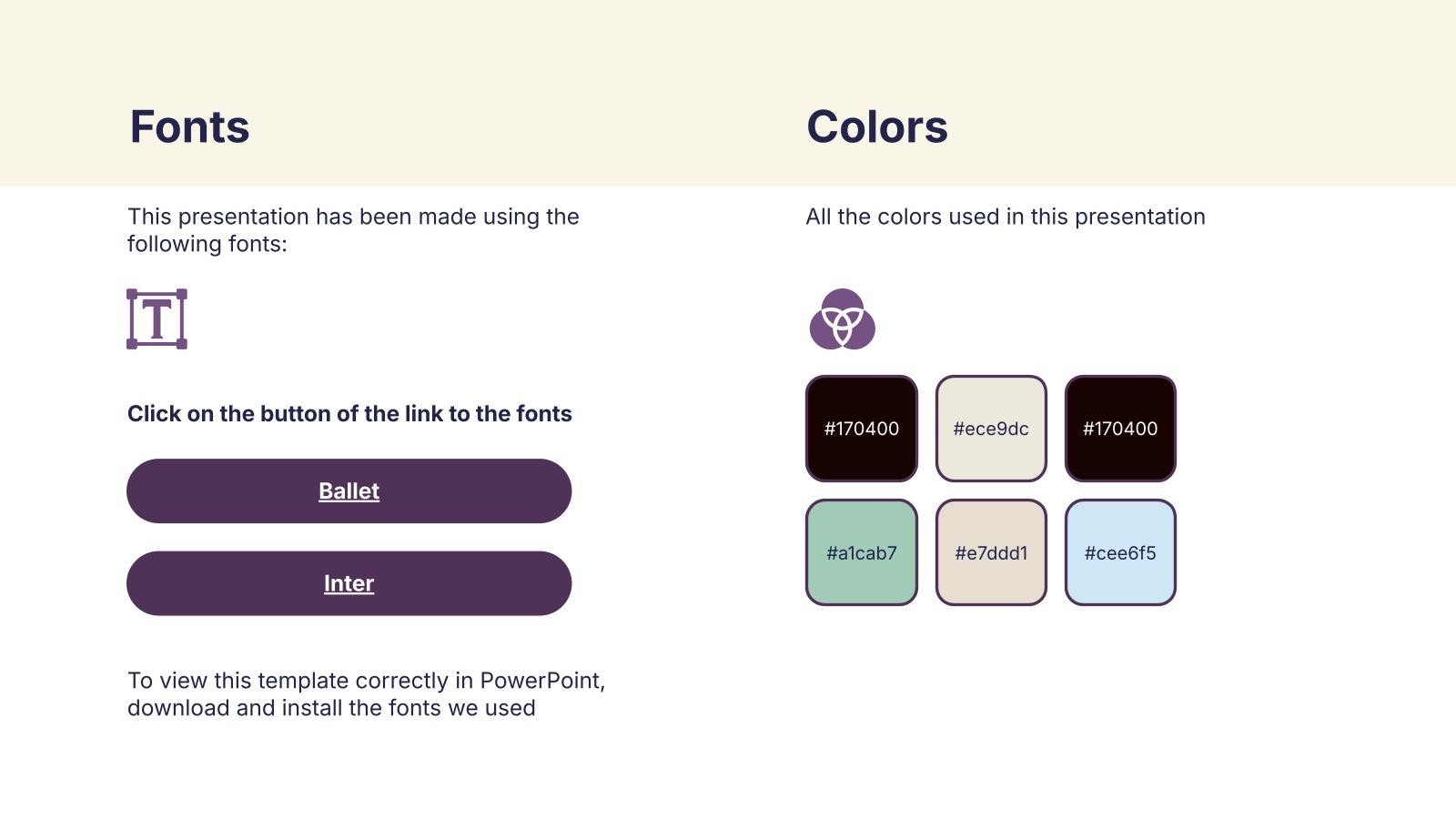
Task: Click the 'This presentation has been made' line
Action: 353,217
